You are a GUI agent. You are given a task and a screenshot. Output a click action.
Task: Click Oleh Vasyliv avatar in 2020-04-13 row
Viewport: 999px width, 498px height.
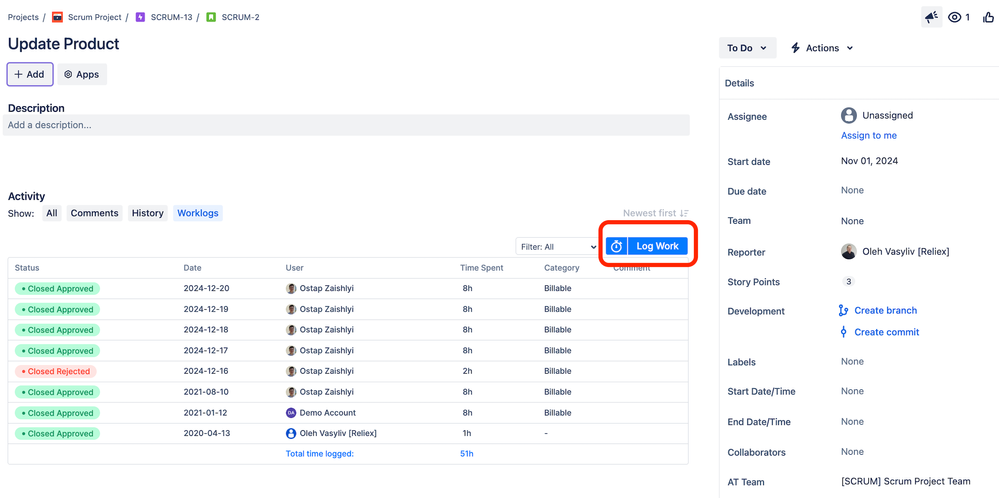(291, 433)
